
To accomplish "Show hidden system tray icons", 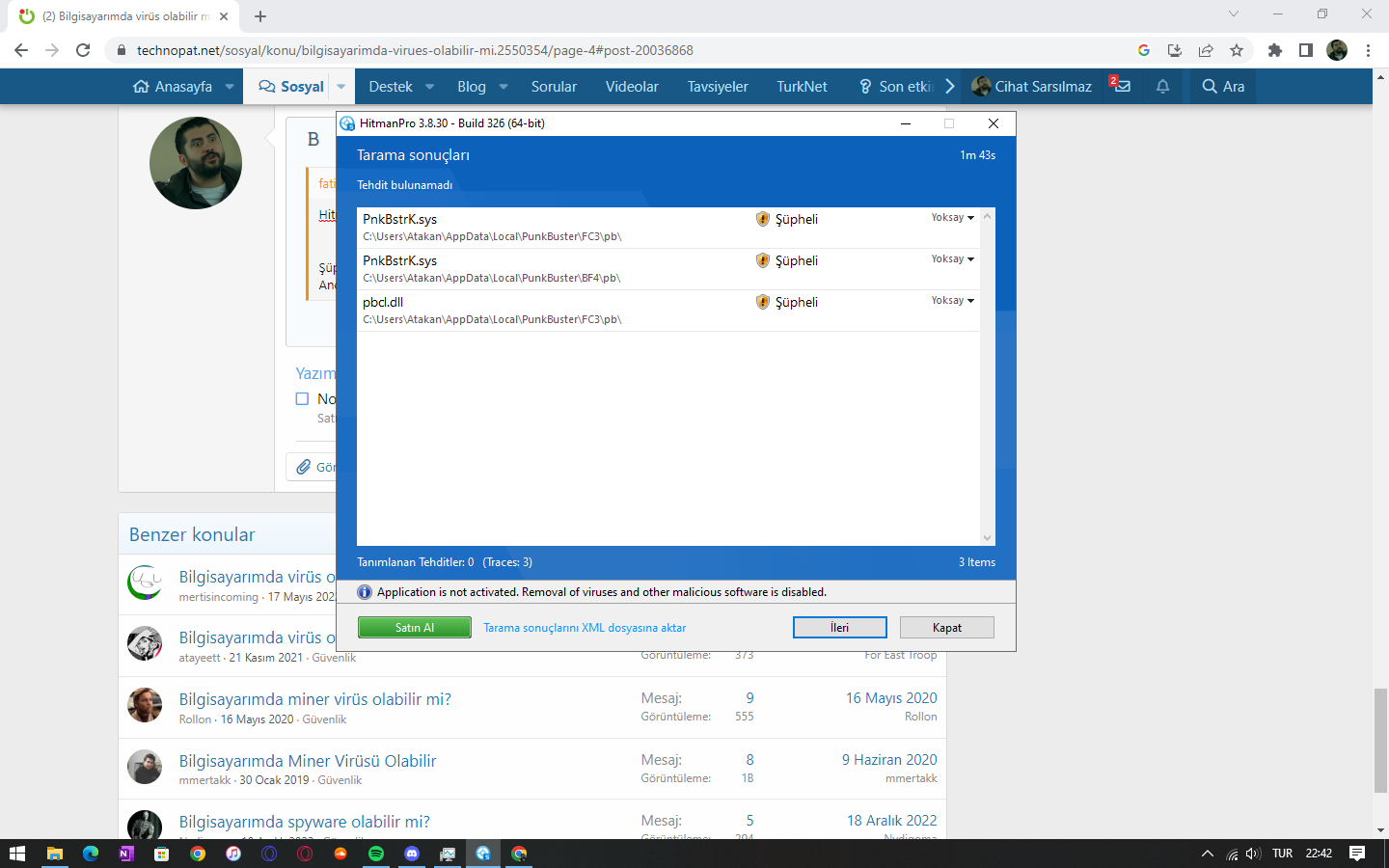I will click(x=1207, y=854).
